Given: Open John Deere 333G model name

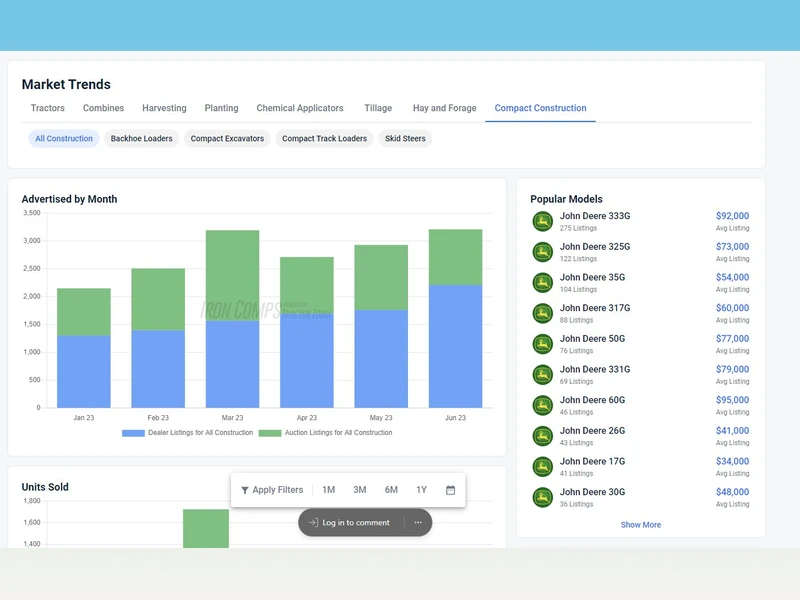Looking at the screenshot, I should click(x=595, y=216).
